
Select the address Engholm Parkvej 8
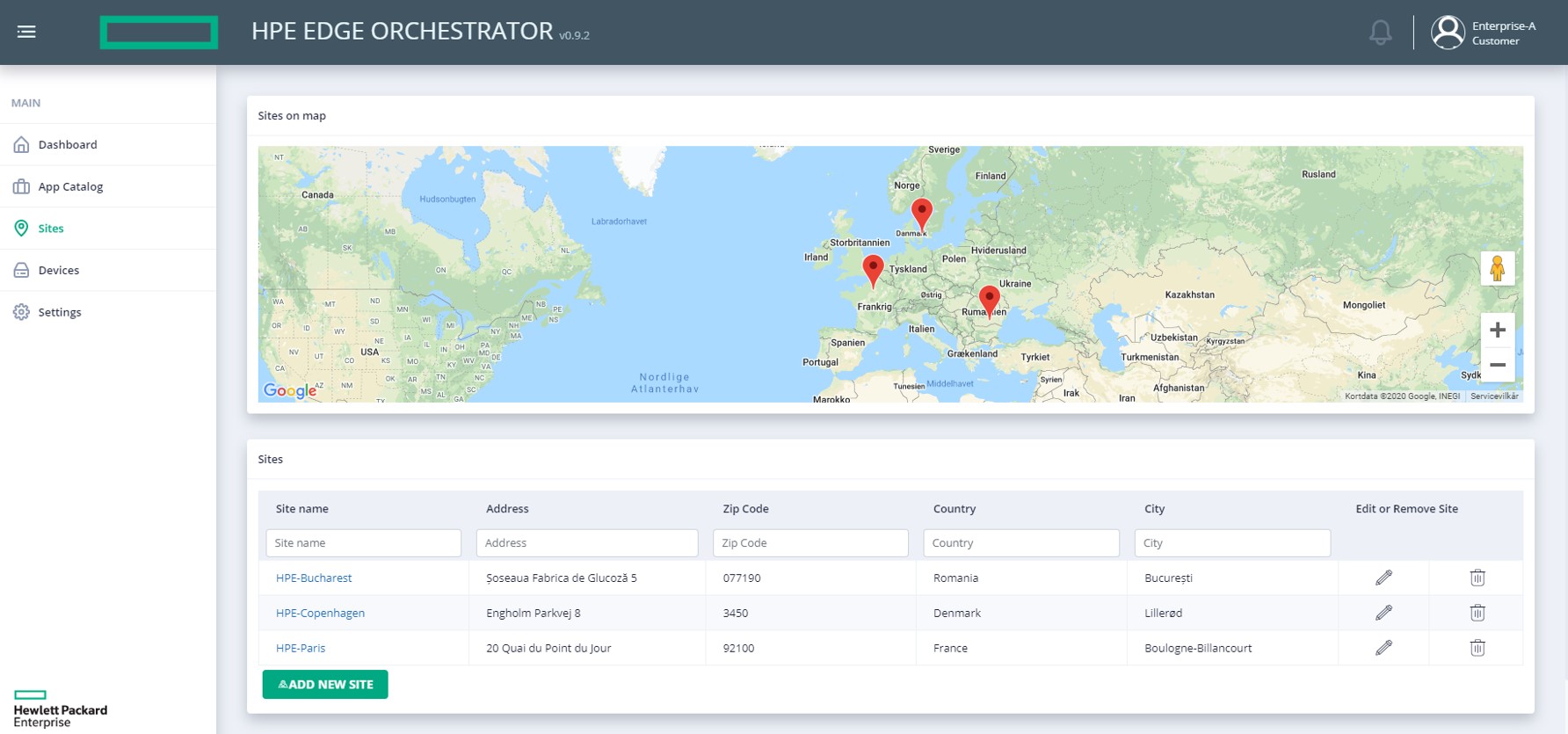(x=534, y=613)
